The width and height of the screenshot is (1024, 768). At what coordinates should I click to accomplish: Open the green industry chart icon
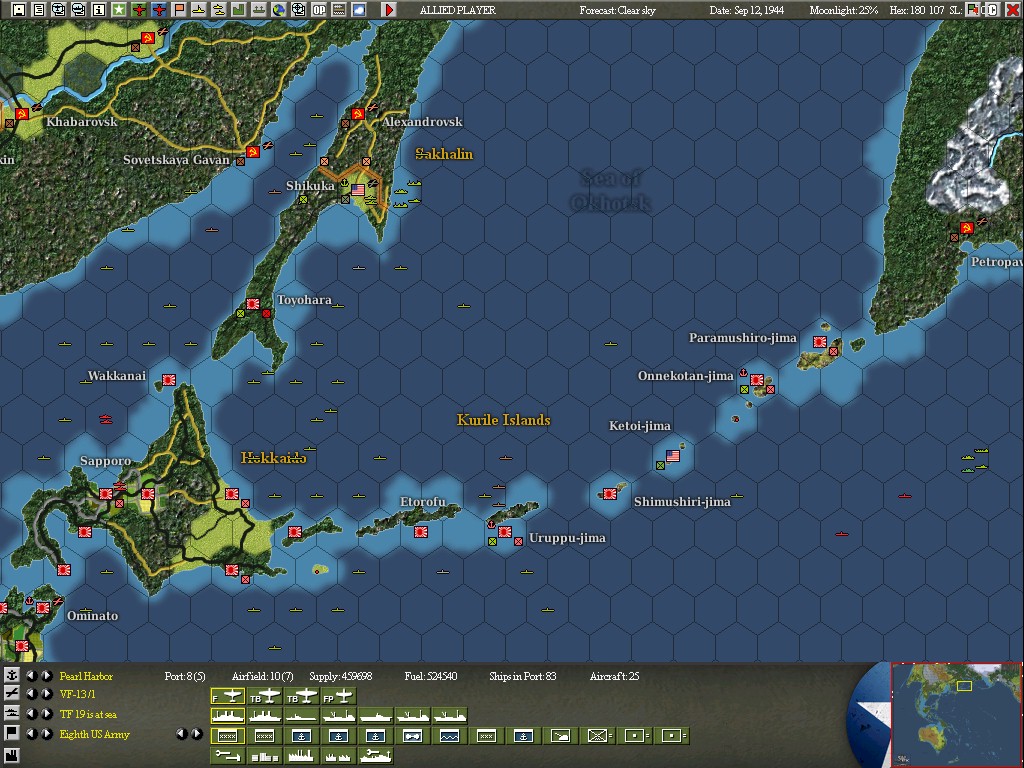[238, 10]
